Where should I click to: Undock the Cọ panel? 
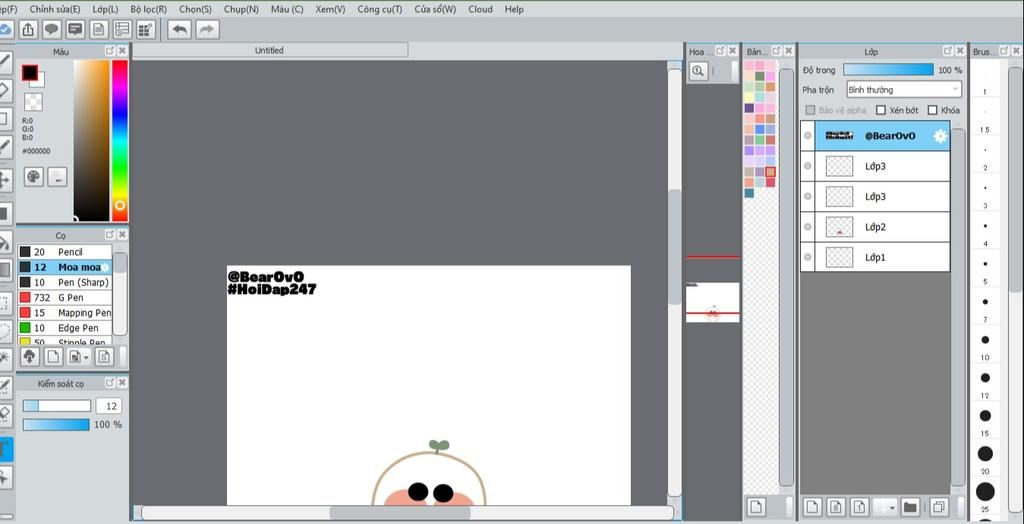pyautogui.click(x=110, y=235)
